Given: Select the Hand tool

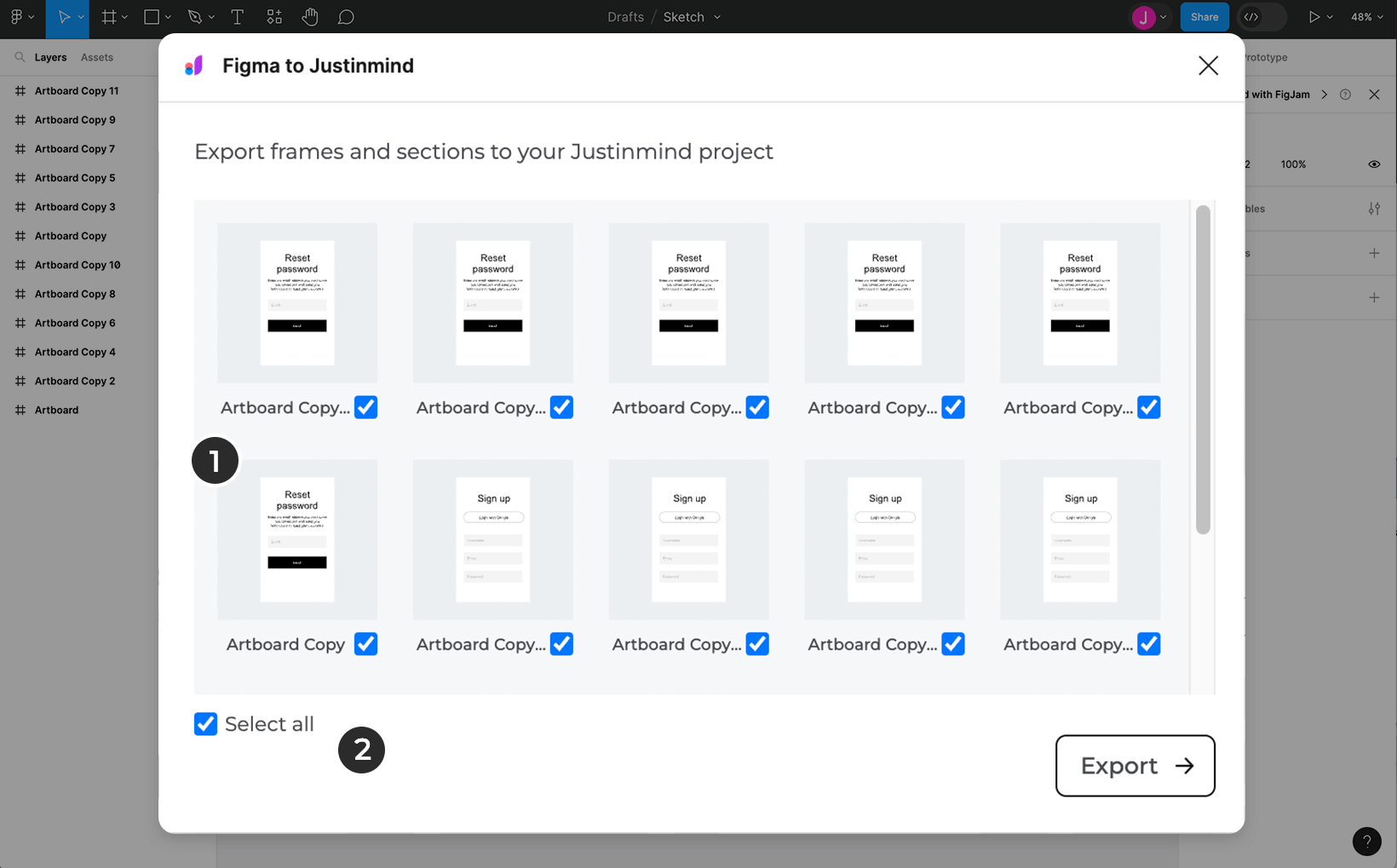Looking at the screenshot, I should (x=310, y=17).
